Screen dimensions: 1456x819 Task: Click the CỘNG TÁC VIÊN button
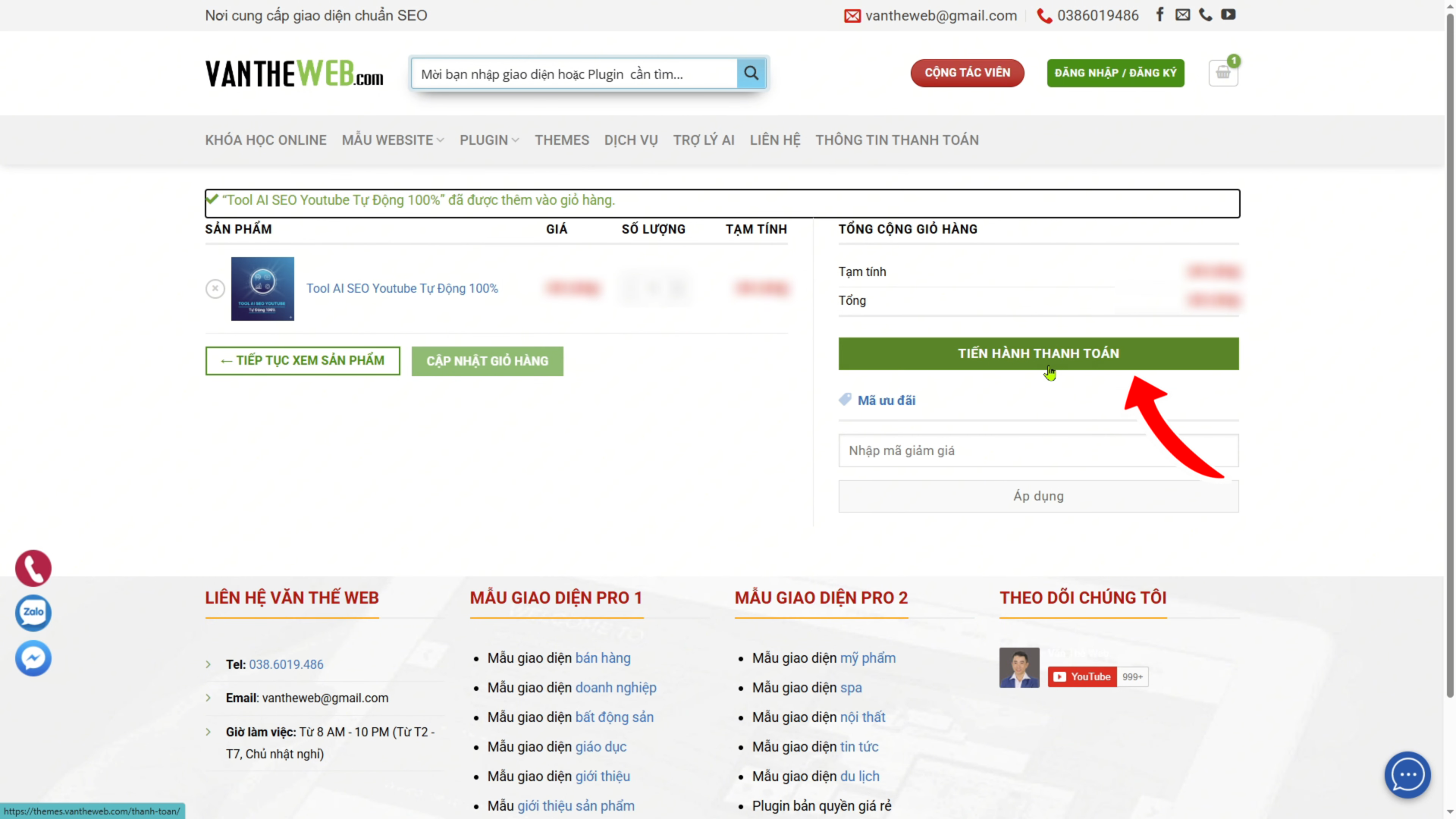[968, 73]
